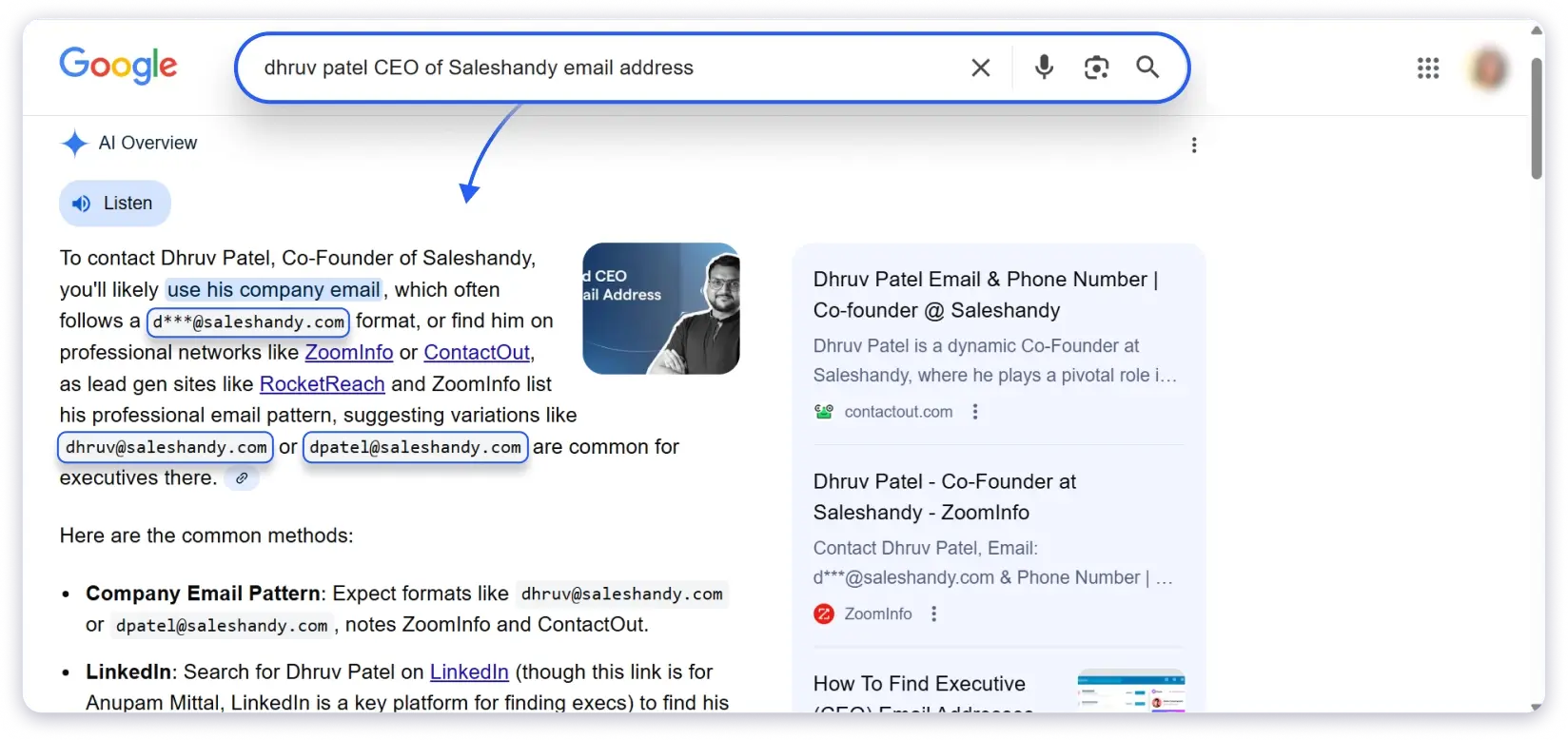
Task: Submit search with magnifying glass icon
Action: pos(1147,67)
